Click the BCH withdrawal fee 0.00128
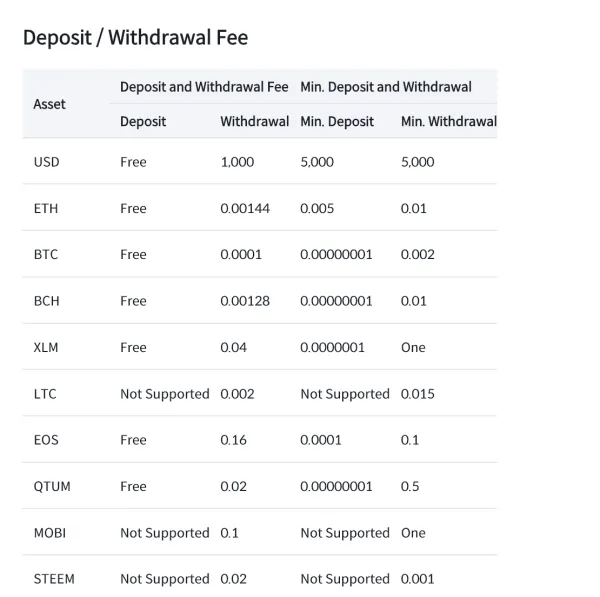Image resolution: width=600 pixels, height=597 pixels. 245,301
